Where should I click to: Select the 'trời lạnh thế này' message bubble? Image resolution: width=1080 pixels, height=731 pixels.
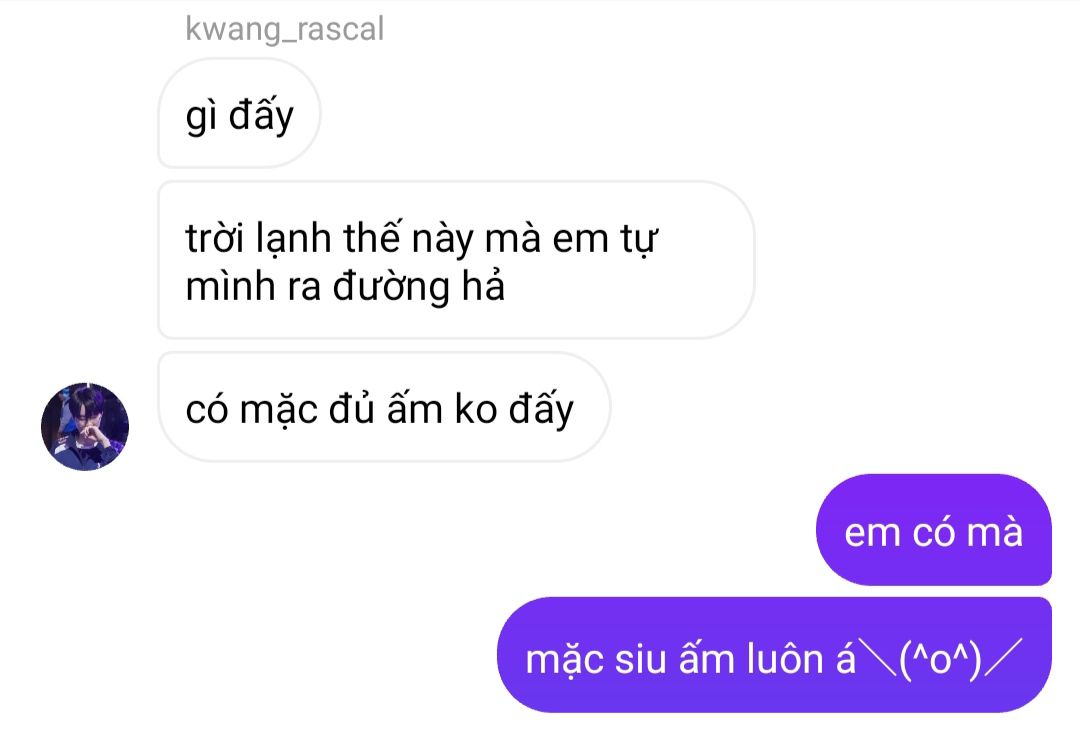pyautogui.click(x=456, y=260)
